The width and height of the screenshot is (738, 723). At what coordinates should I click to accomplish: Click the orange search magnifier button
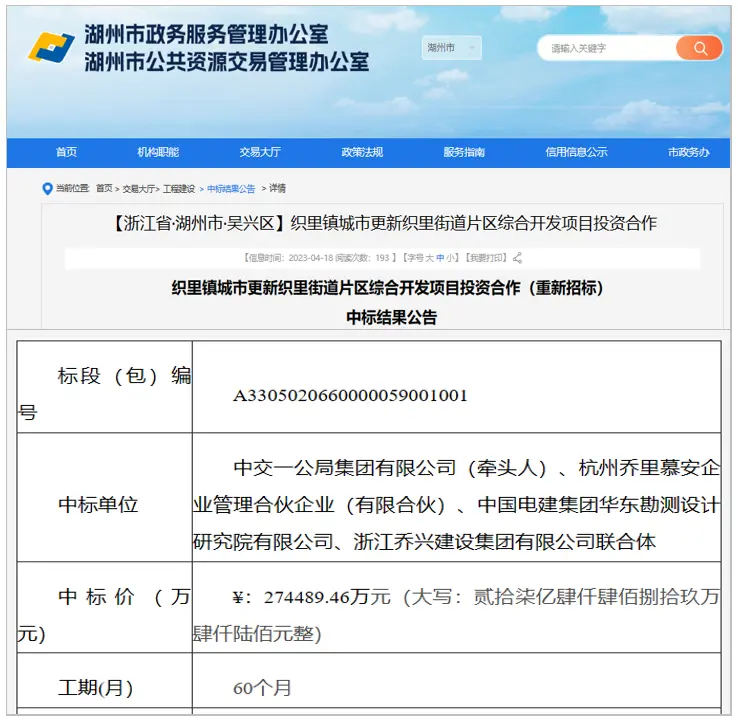click(x=699, y=48)
